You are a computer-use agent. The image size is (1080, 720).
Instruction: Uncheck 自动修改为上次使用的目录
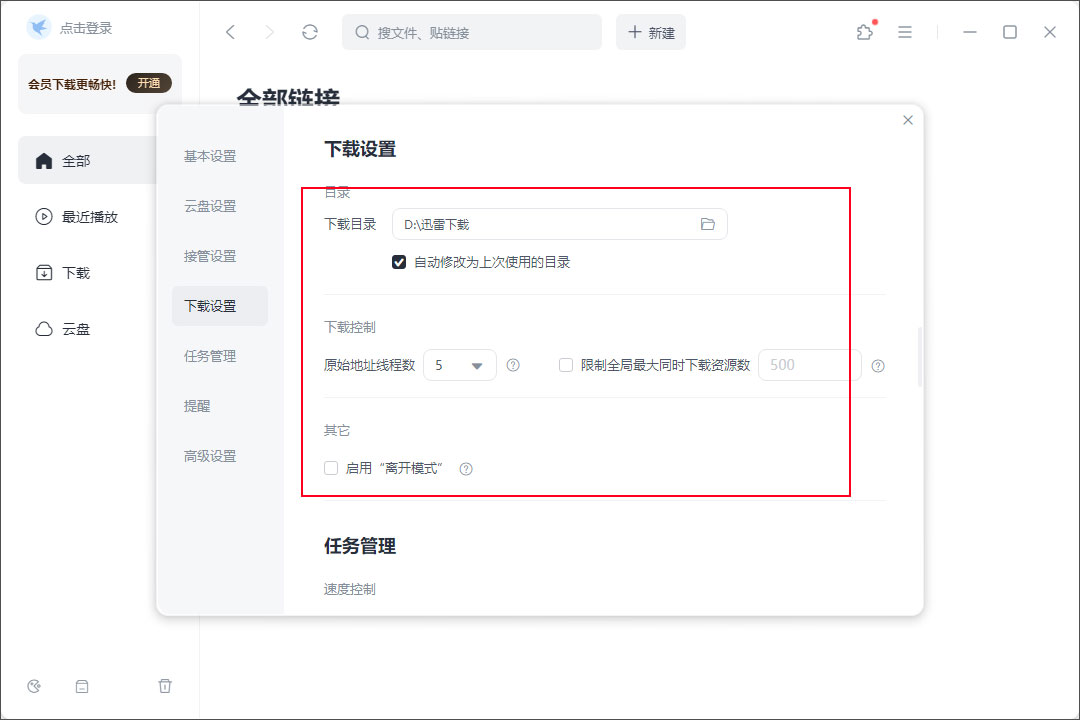(397, 263)
